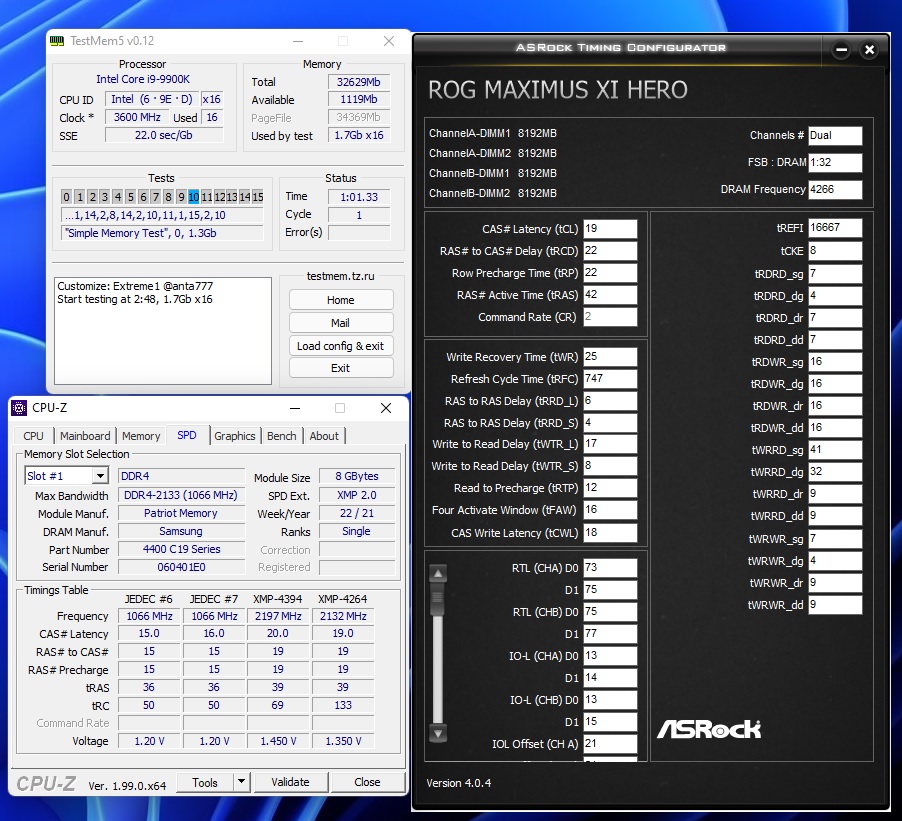This screenshot has height=821, width=902.
Task: Click the tREFI value field
Action: point(835,228)
